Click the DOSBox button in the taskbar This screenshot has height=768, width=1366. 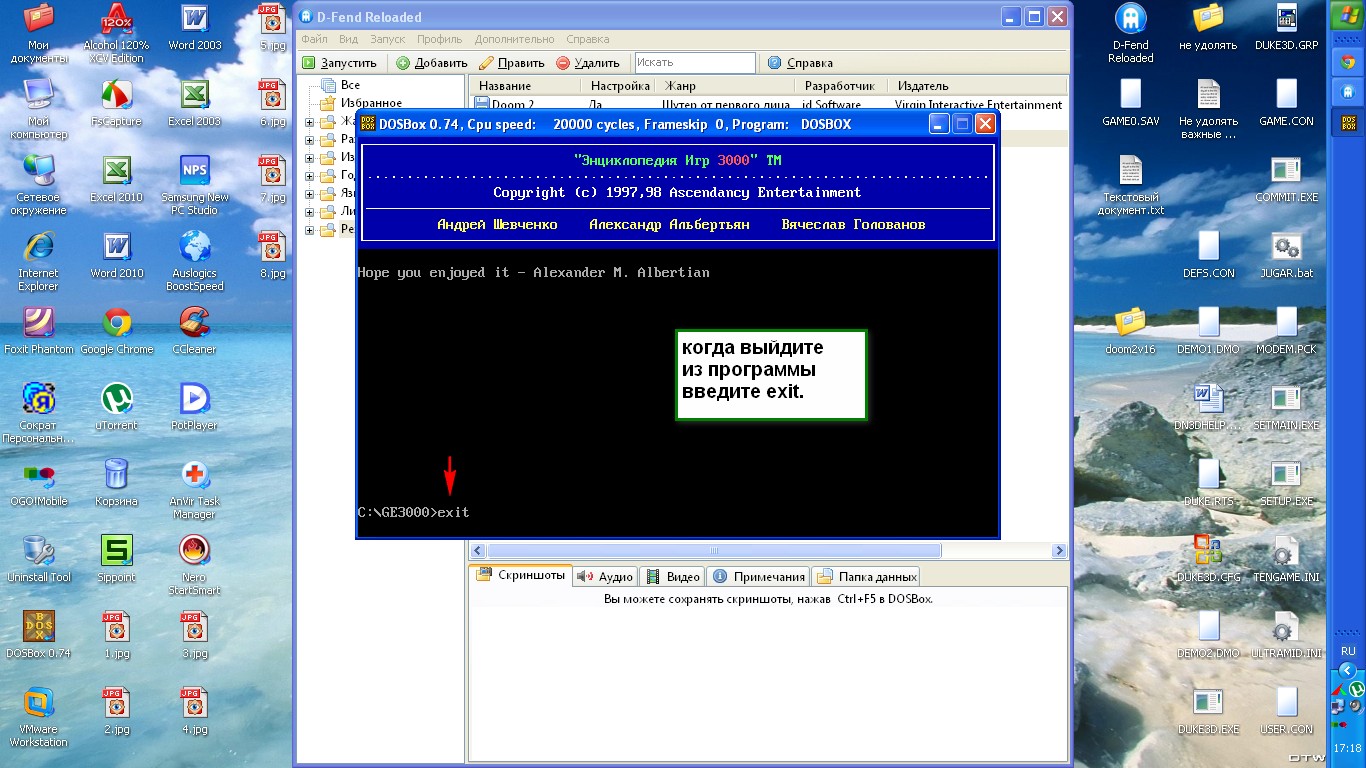[x=1346, y=124]
